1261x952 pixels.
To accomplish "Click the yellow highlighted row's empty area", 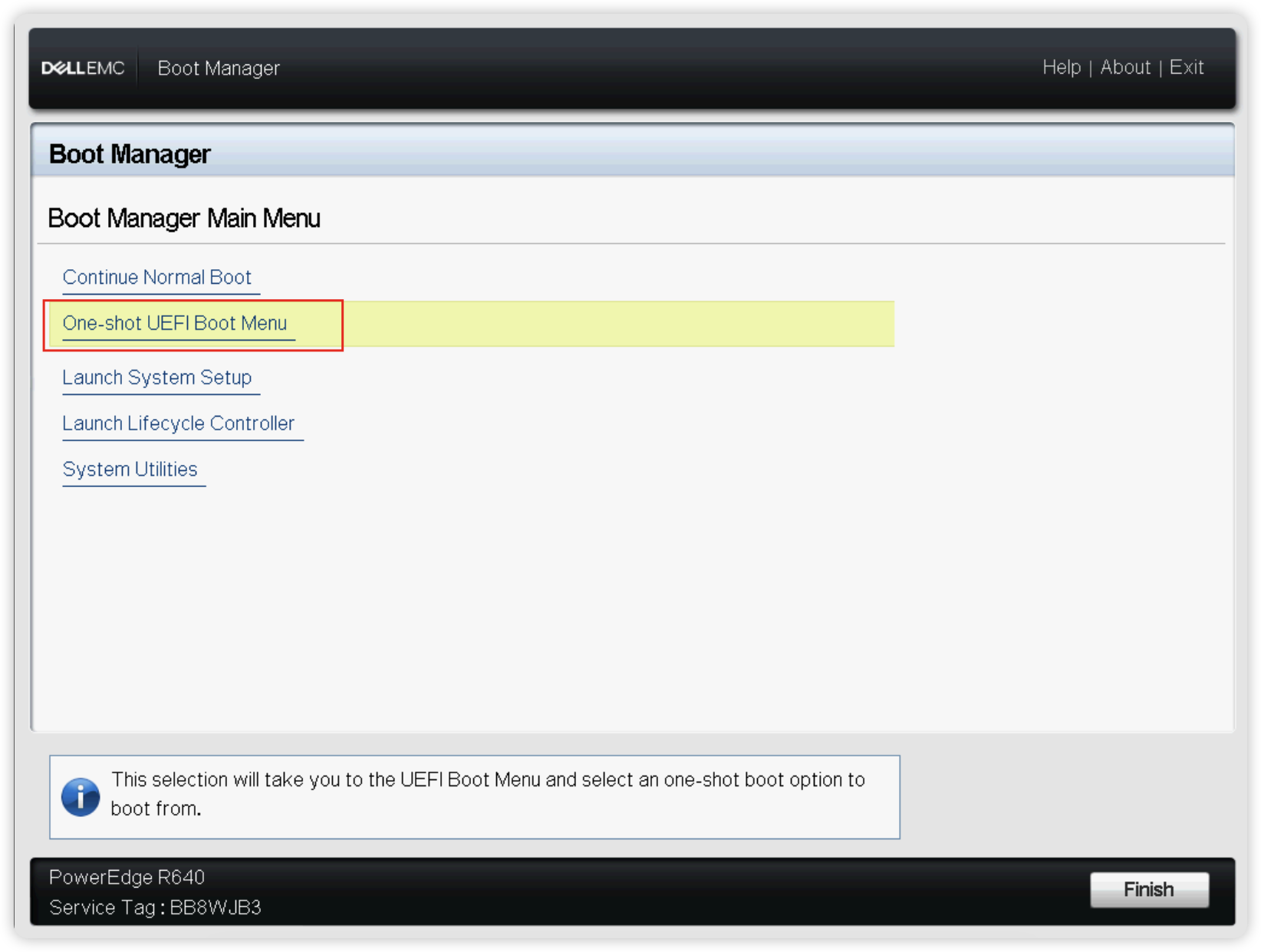I will 614,324.
